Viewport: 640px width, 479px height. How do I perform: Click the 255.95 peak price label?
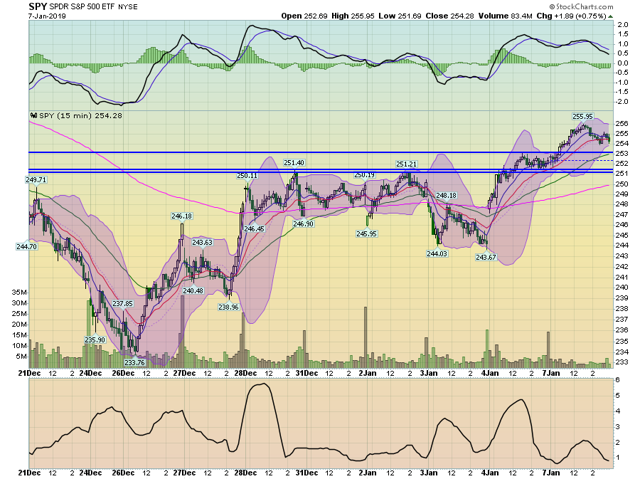[x=582, y=117]
